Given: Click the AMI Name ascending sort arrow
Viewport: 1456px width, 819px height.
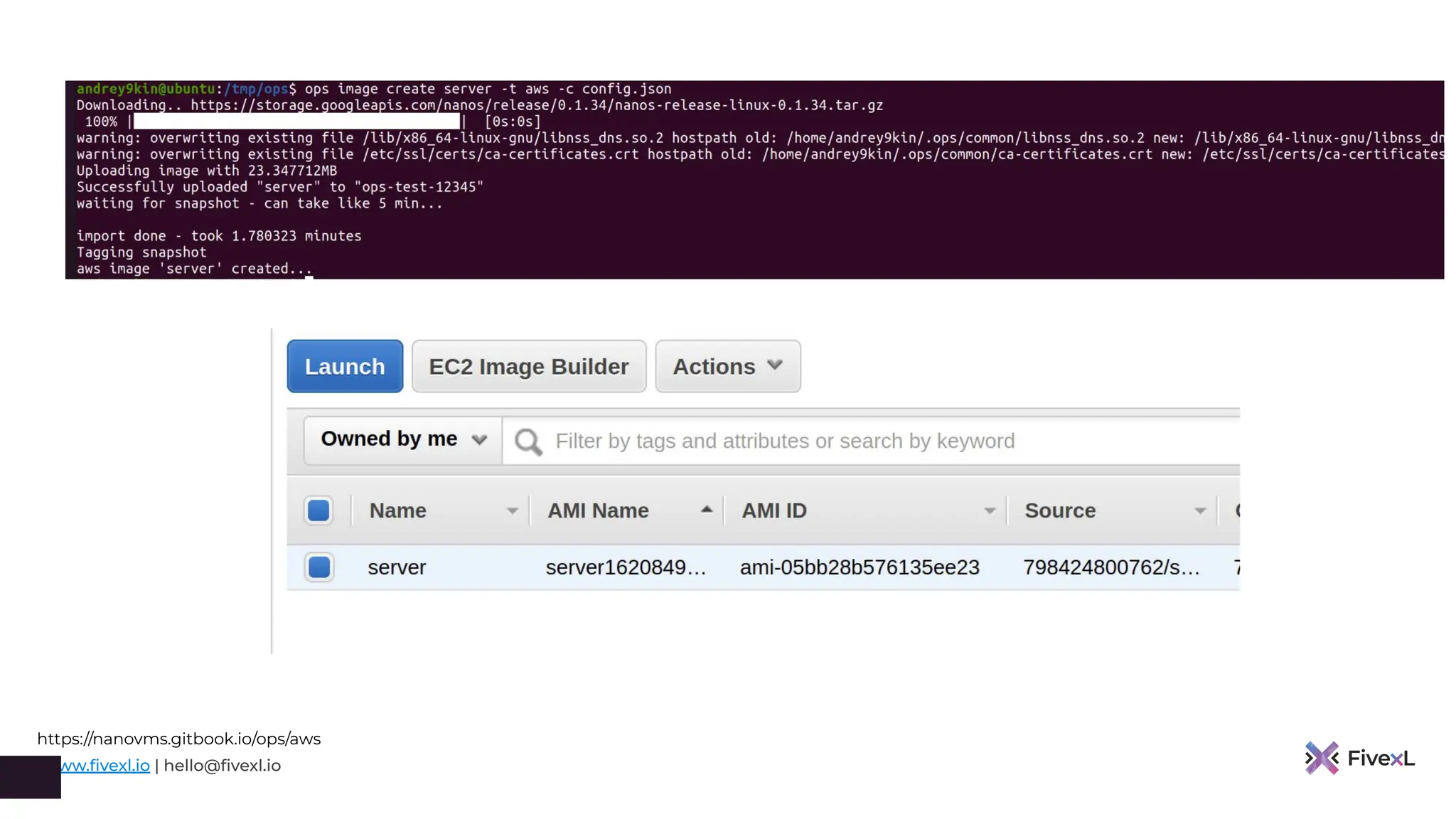Looking at the screenshot, I should 706,510.
